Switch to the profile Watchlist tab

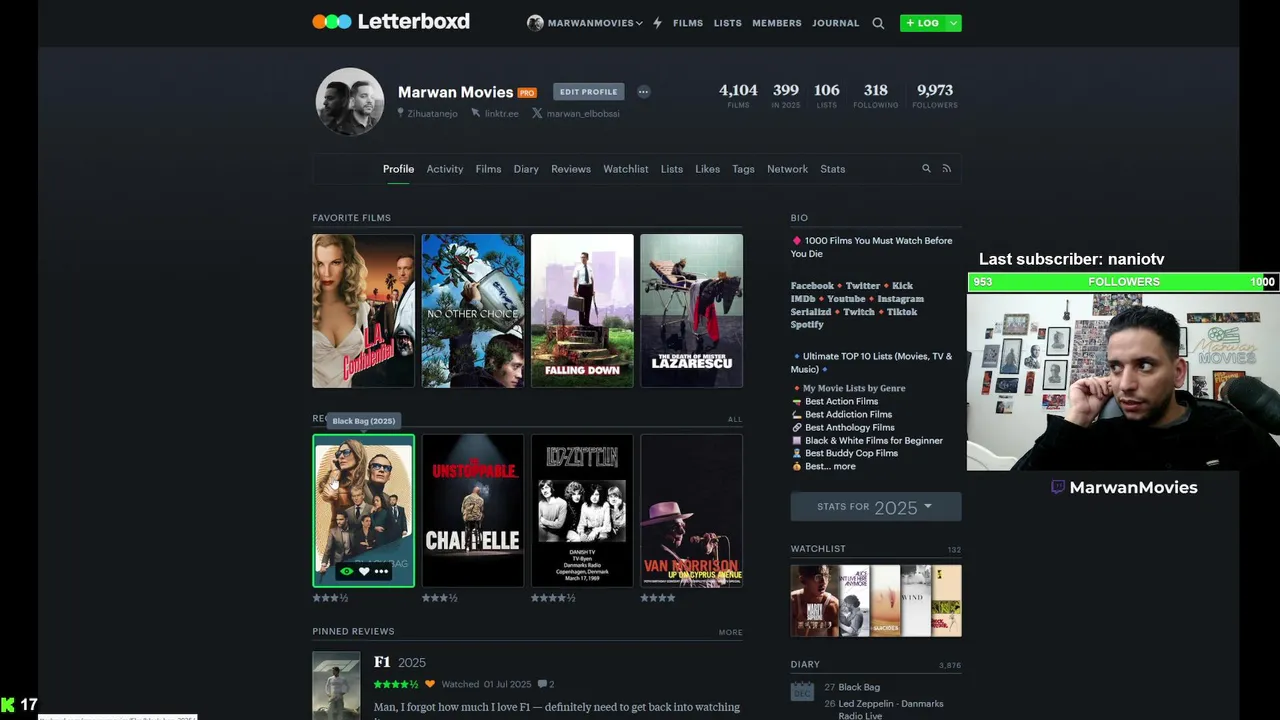[x=626, y=169]
